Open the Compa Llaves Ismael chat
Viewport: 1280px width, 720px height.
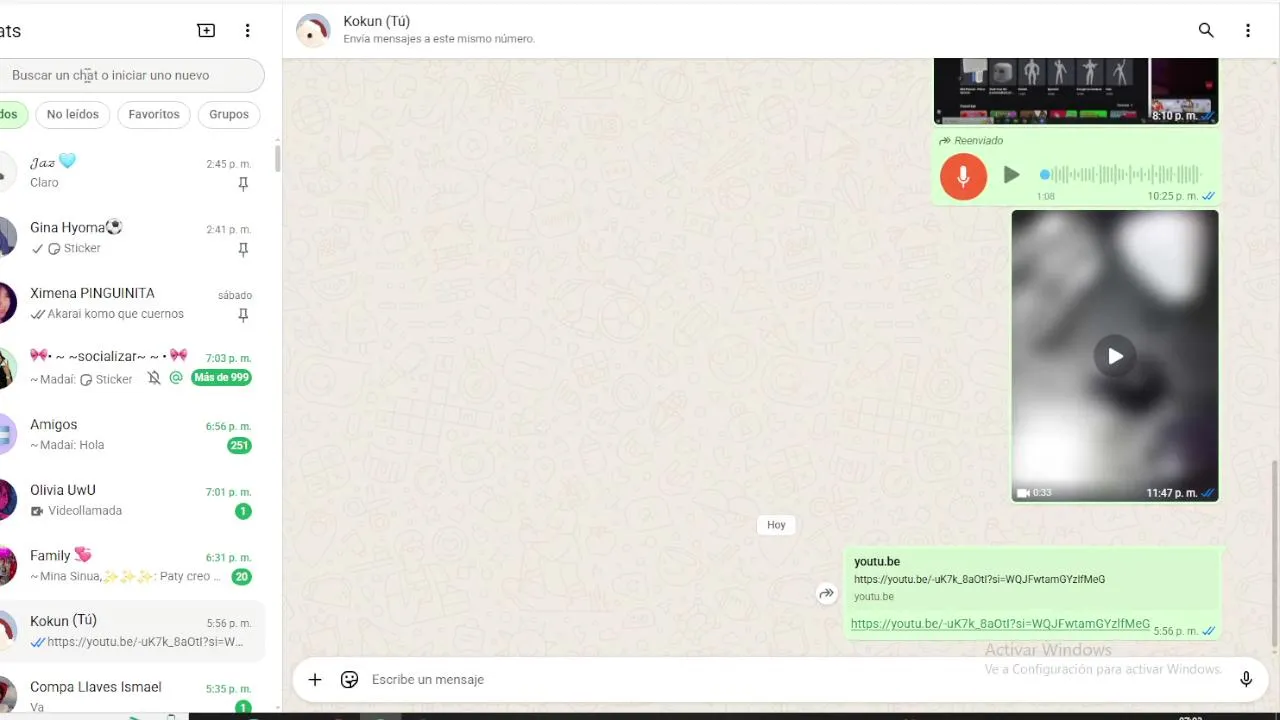133,695
